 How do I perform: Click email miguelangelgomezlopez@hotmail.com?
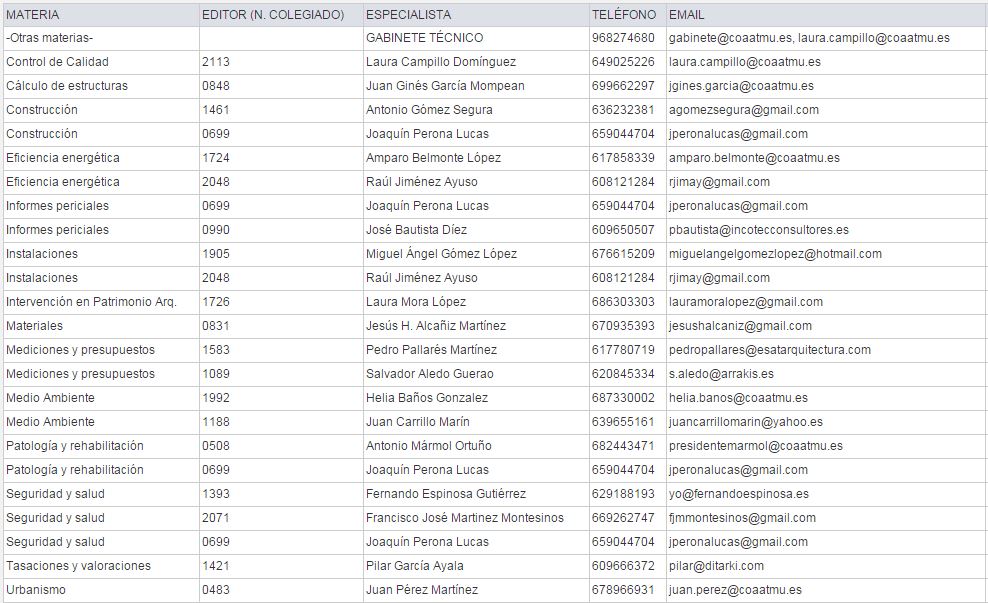(x=775, y=254)
